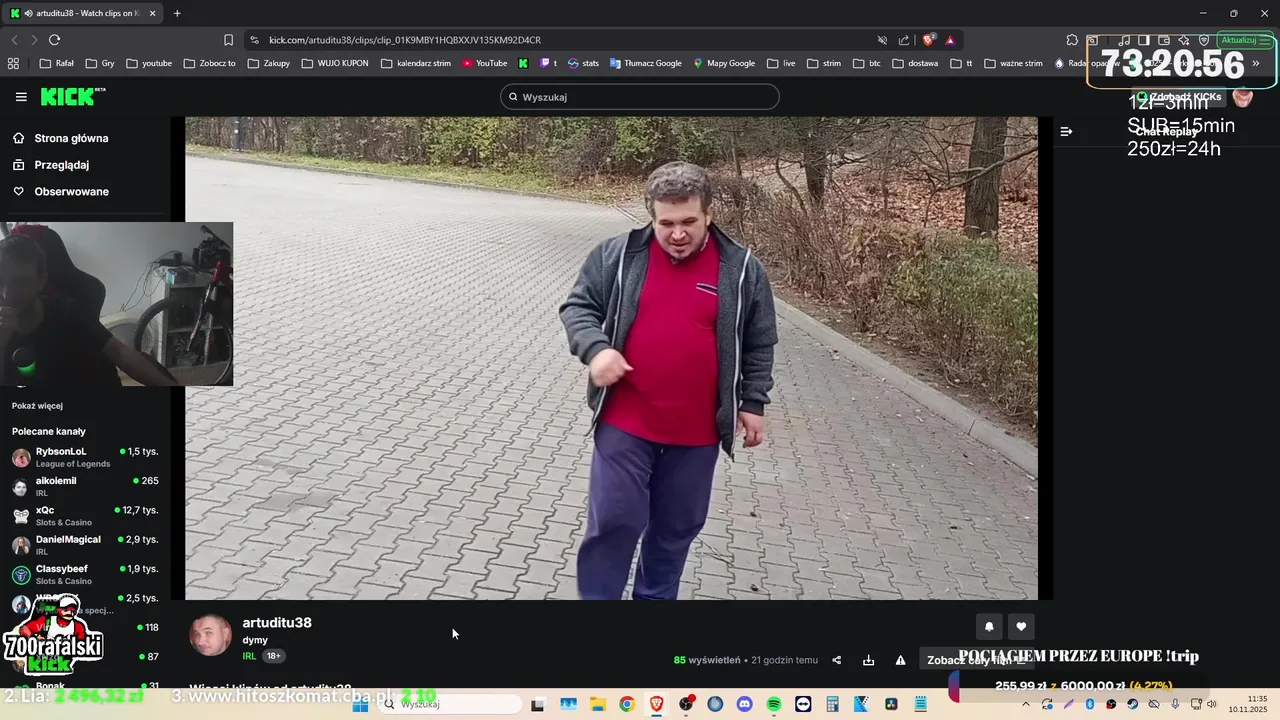1280x720 pixels.
Task: Open the WUJO KUPON bookmark folder
Action: click(334, 63)
